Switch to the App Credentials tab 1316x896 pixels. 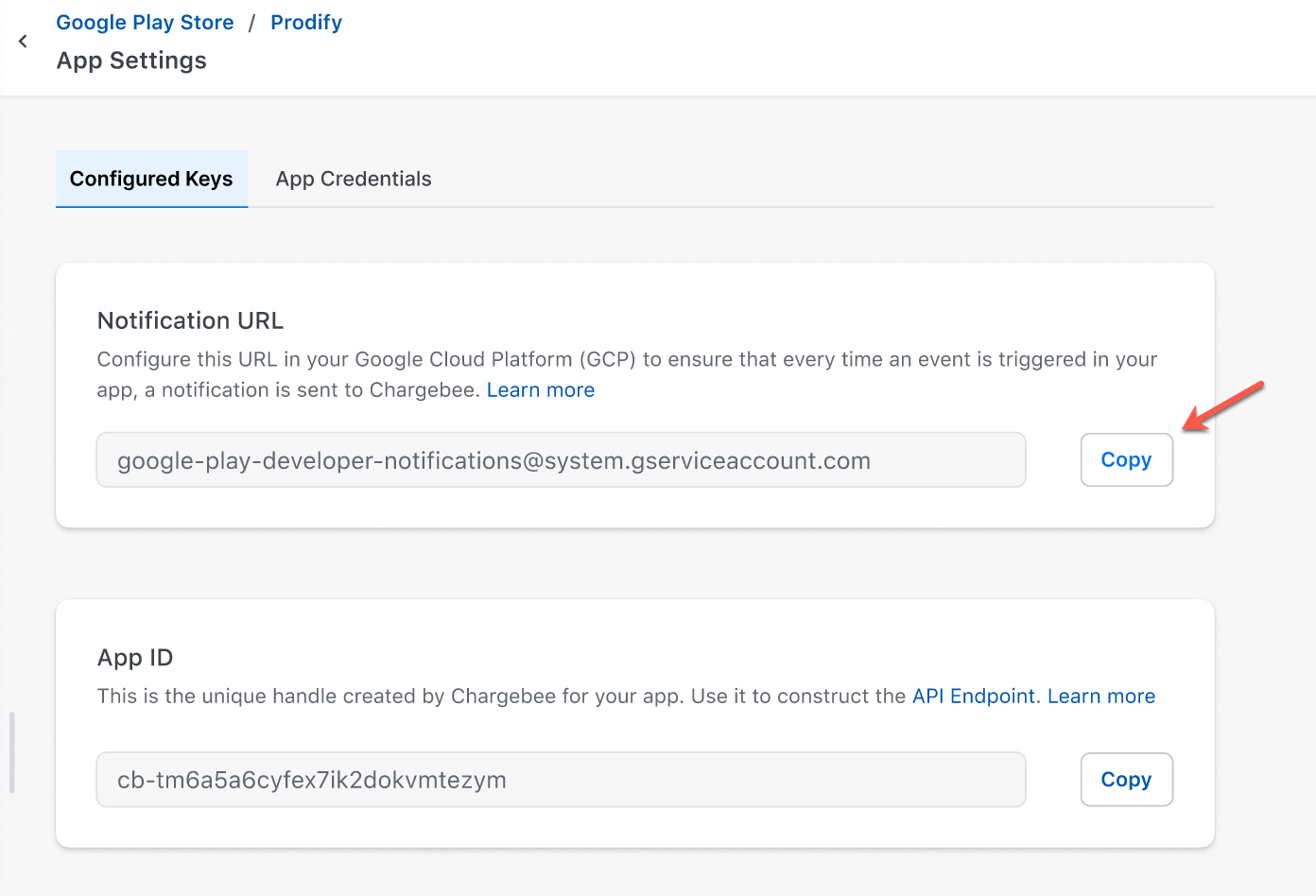(353, 179)
